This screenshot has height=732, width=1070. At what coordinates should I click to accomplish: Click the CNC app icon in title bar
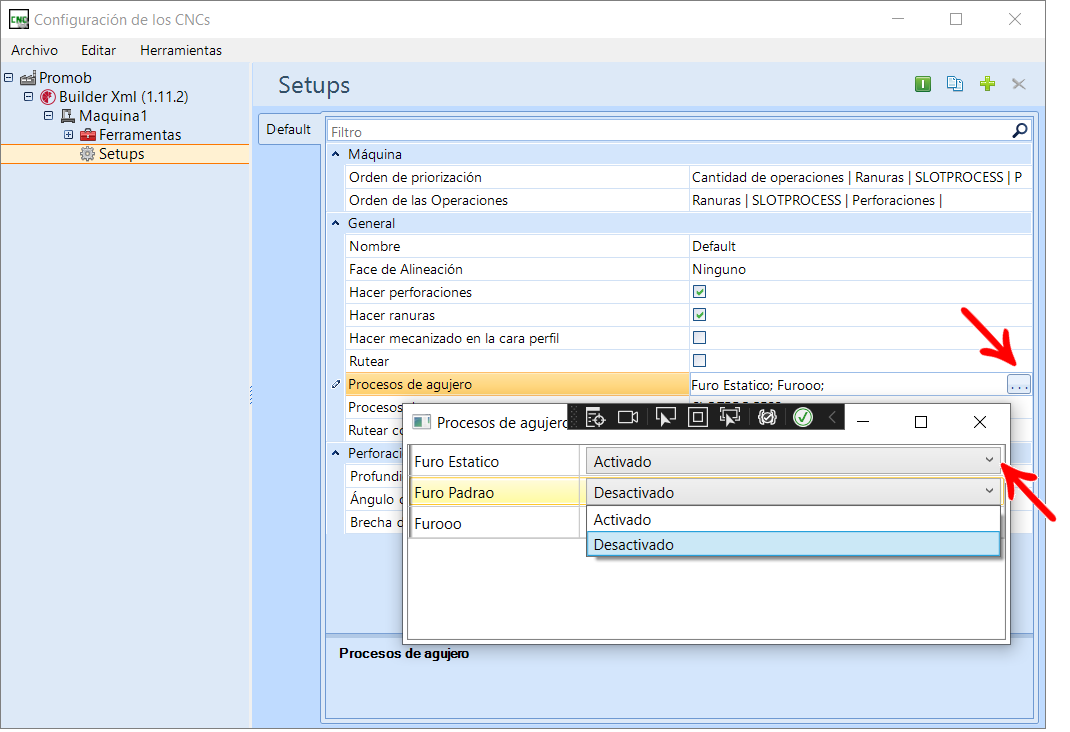pos(18,20)
